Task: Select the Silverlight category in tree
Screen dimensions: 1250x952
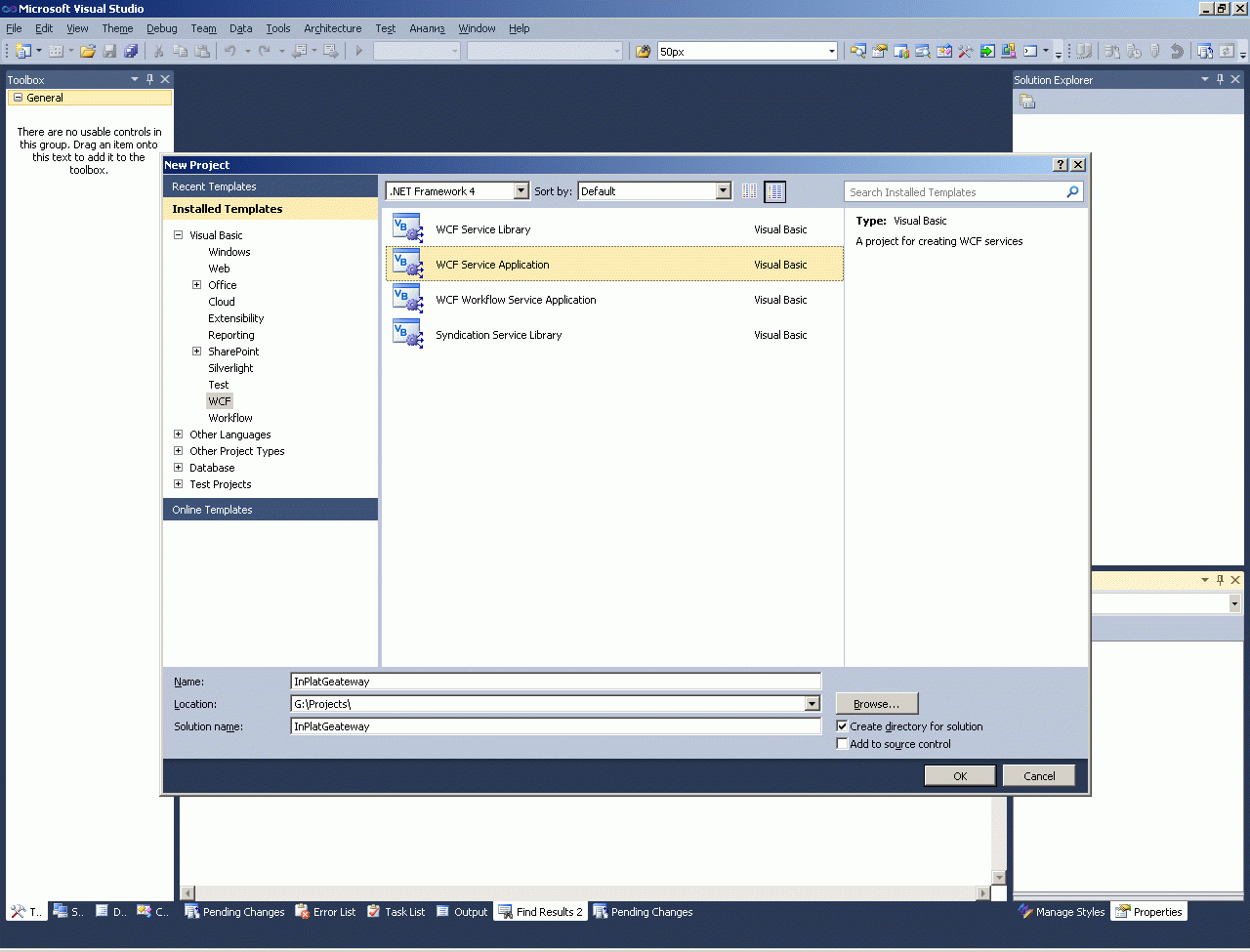Action: pos(230,368)
